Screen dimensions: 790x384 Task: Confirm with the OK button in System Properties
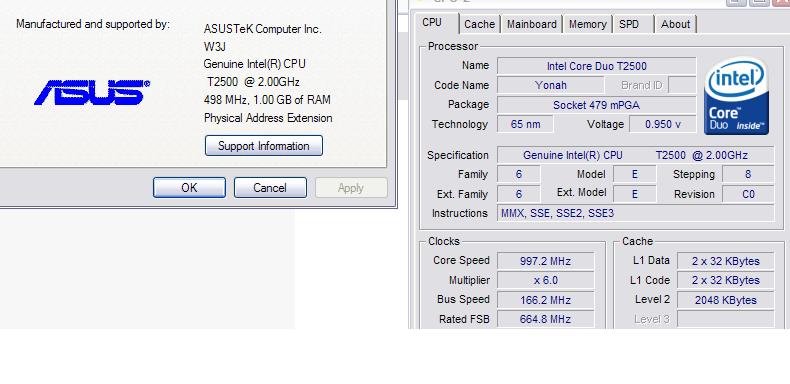click(189, 187)
